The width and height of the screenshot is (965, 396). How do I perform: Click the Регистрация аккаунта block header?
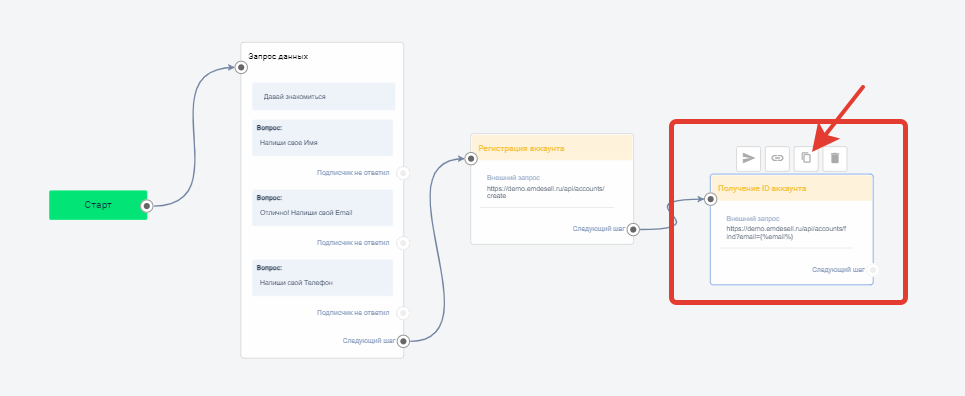pyautogui.click(x=552, y=148)
